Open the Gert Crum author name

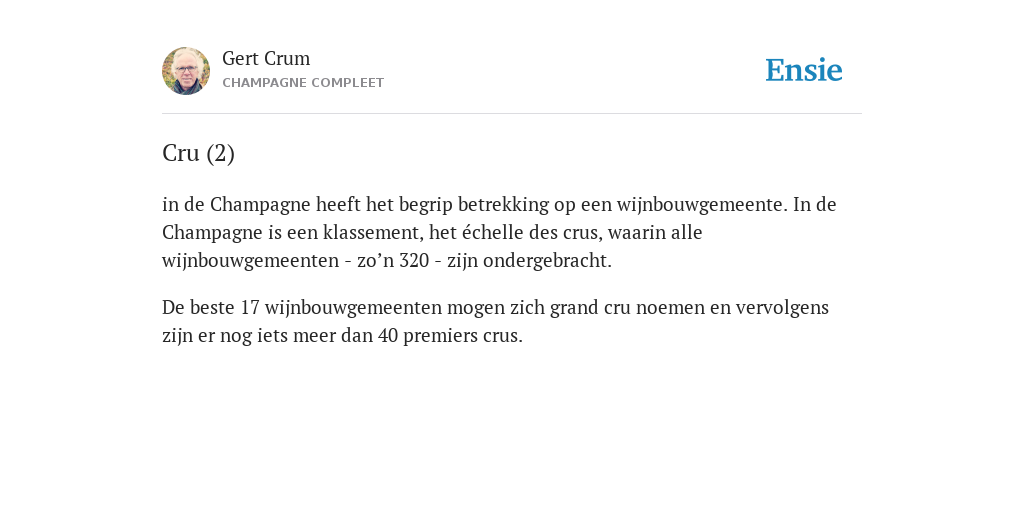click(x=266, y=59)
